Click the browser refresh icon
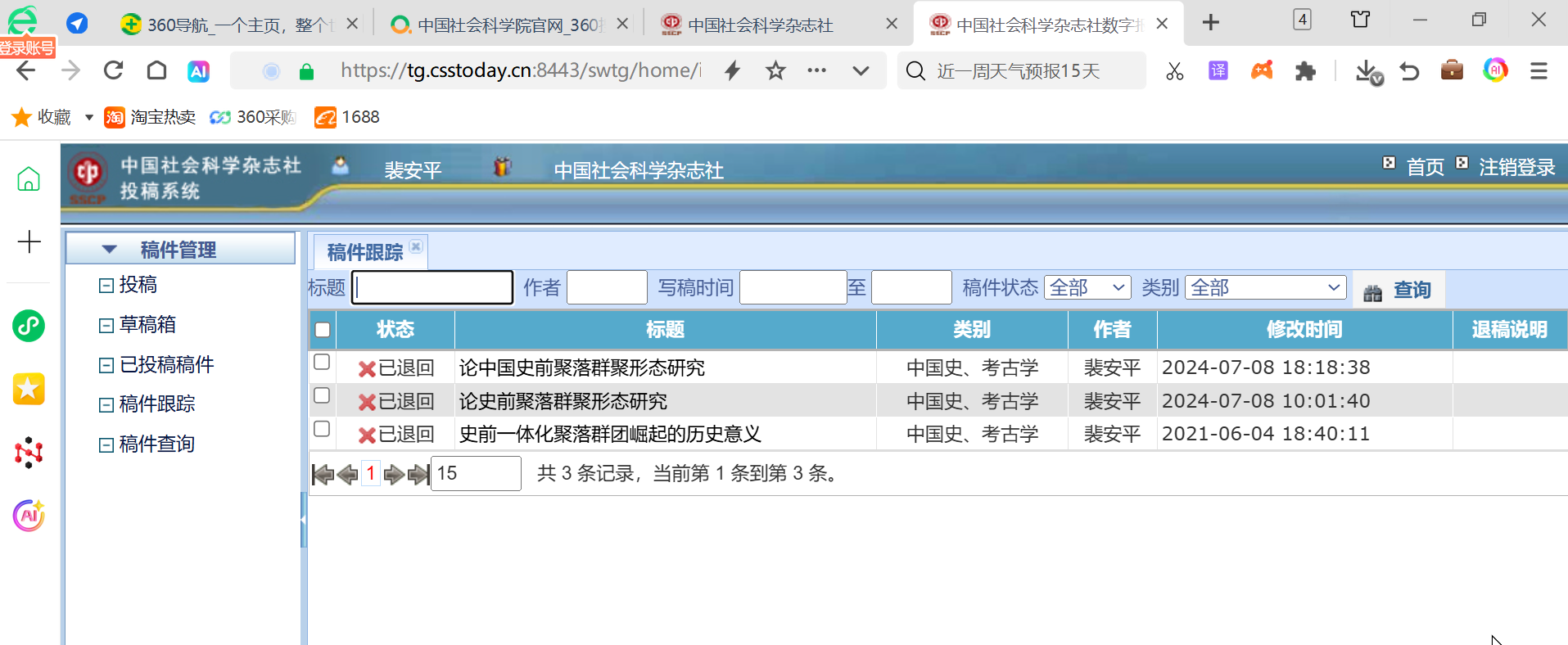Image resolution: width=1568 pixels, height=645 pixels. 114,71
